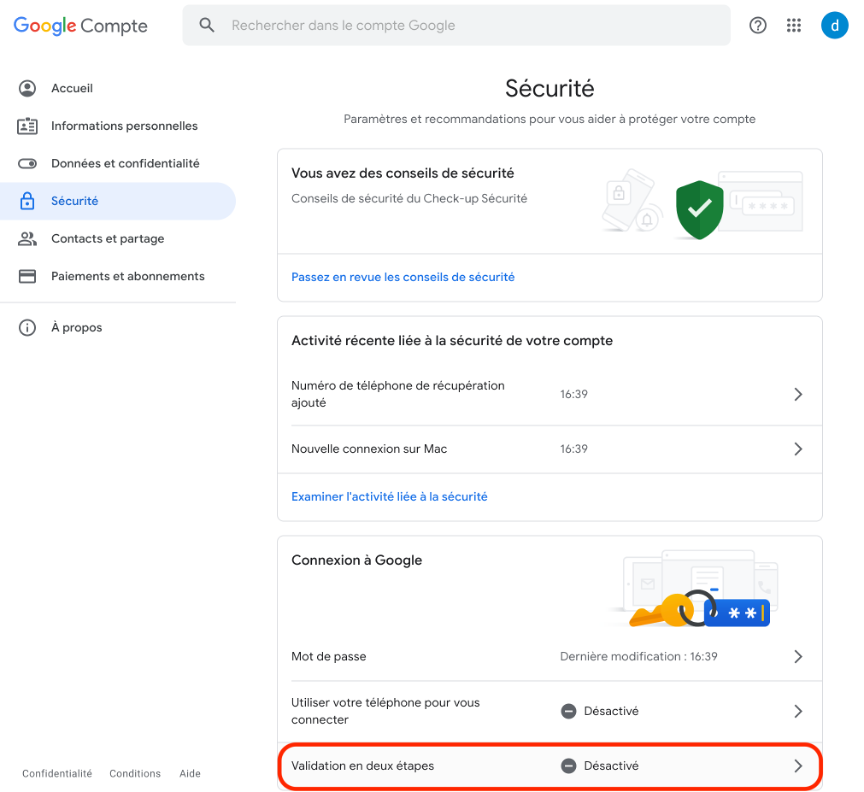Image resolution: width=864 pixels, height=792 pixels.
Task: Expand the Nouvelle connexion sur Mac chevron
Action: pyautogui.click(x=798, y=449)
